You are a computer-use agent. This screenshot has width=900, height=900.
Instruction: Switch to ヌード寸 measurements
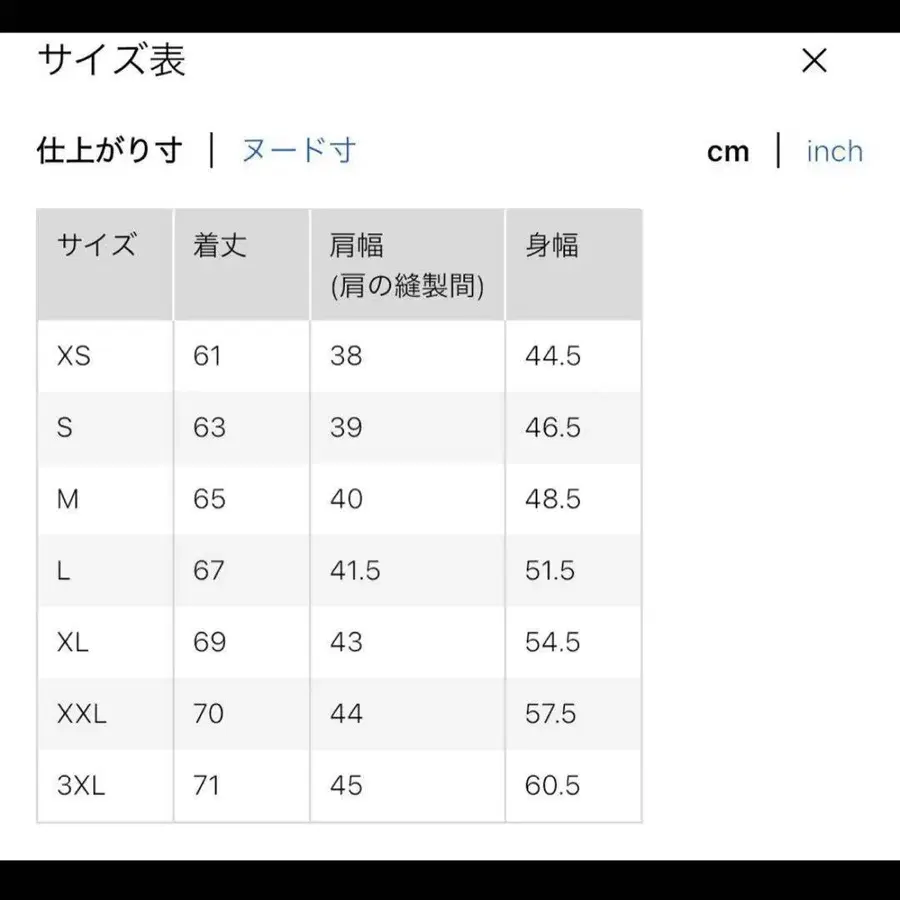297,150
